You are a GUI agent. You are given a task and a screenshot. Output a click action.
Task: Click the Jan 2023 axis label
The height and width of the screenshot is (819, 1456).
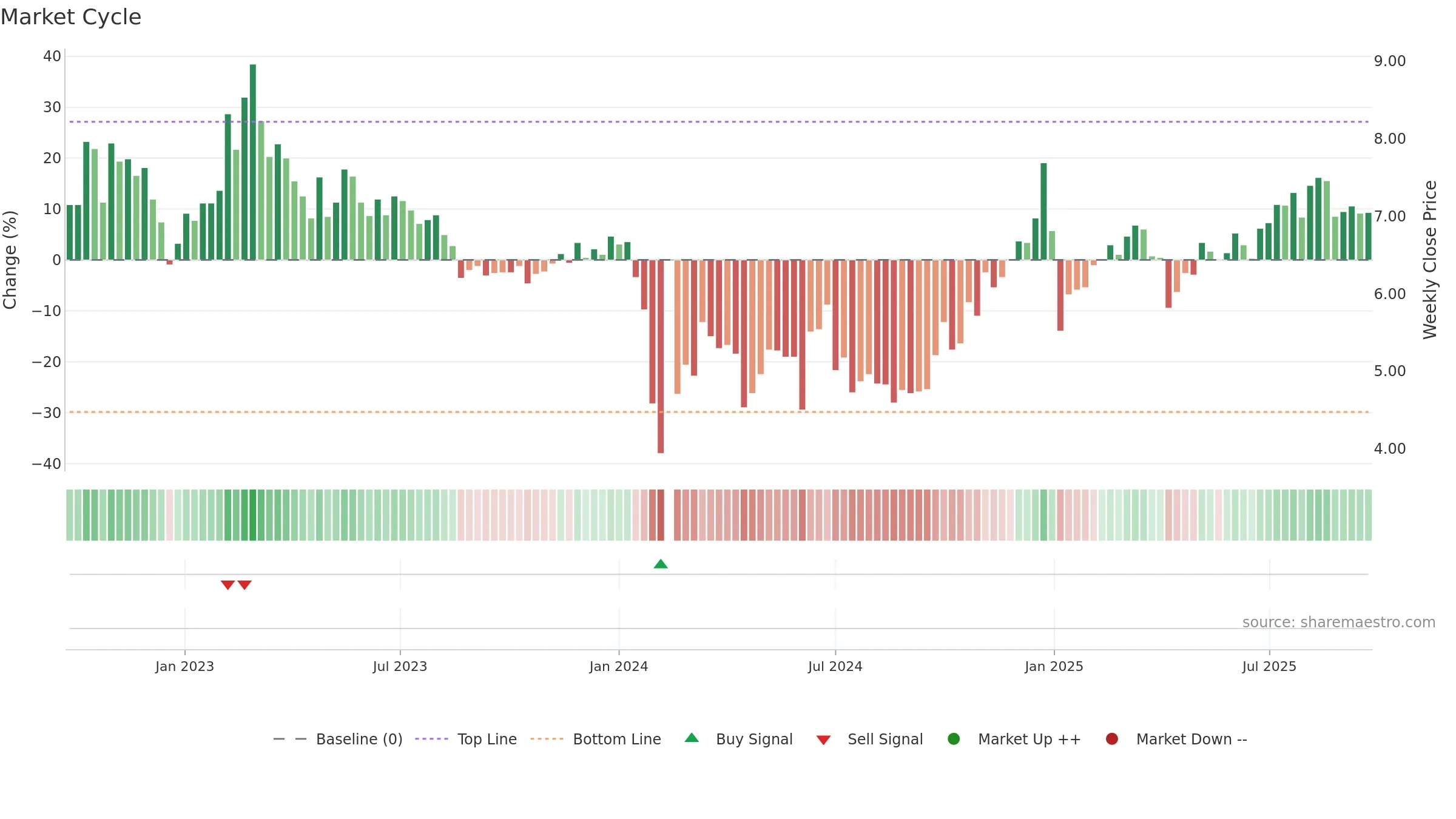184,666
